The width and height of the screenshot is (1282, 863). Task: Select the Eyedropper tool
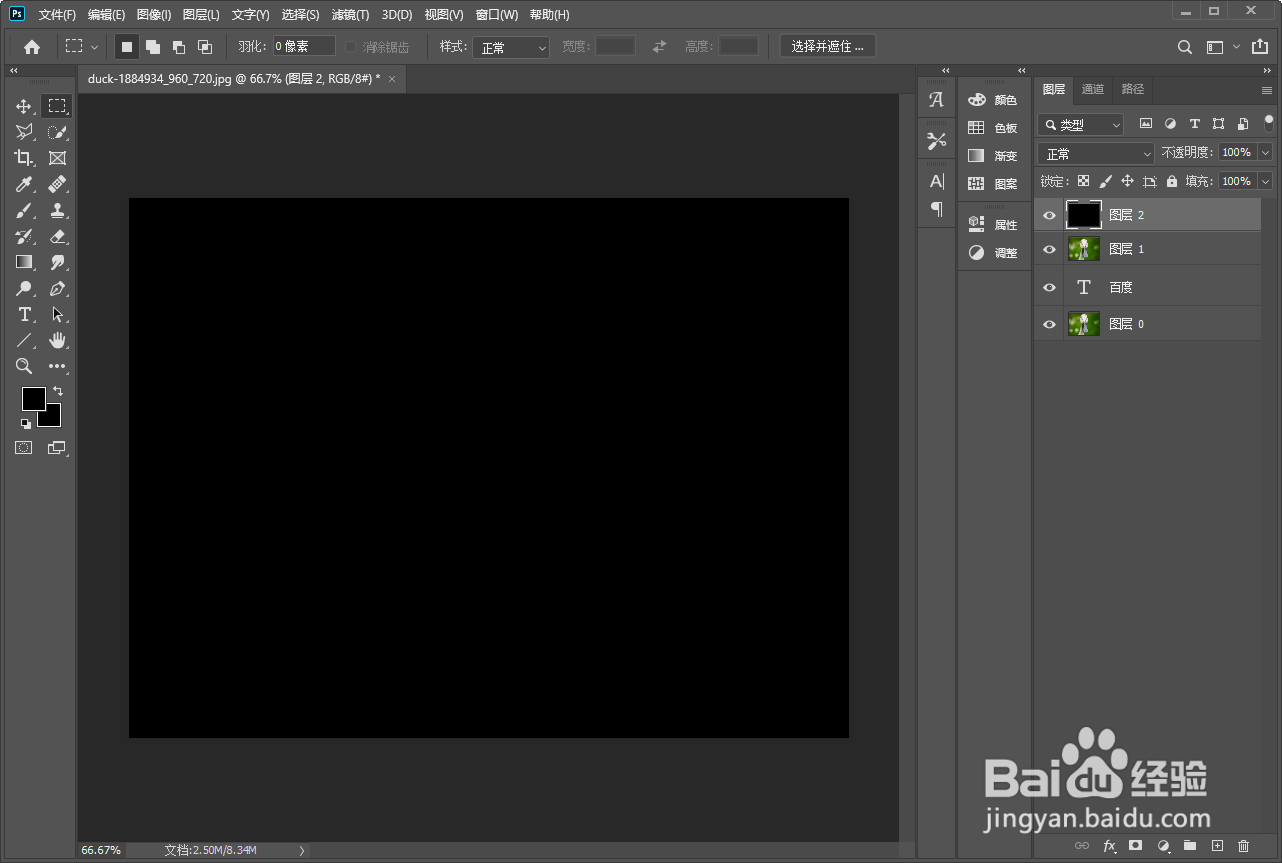click(x=24, y=184)
